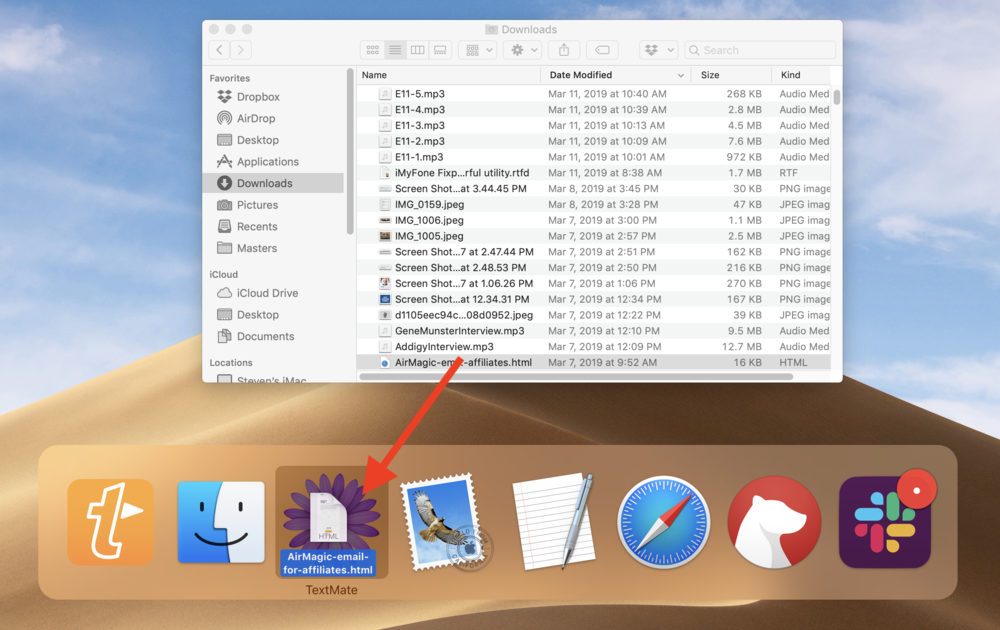Open Desktop under Favorites
Image resolution: width=1000 pixels, height=630 pixels.
[x=273, y=140]
